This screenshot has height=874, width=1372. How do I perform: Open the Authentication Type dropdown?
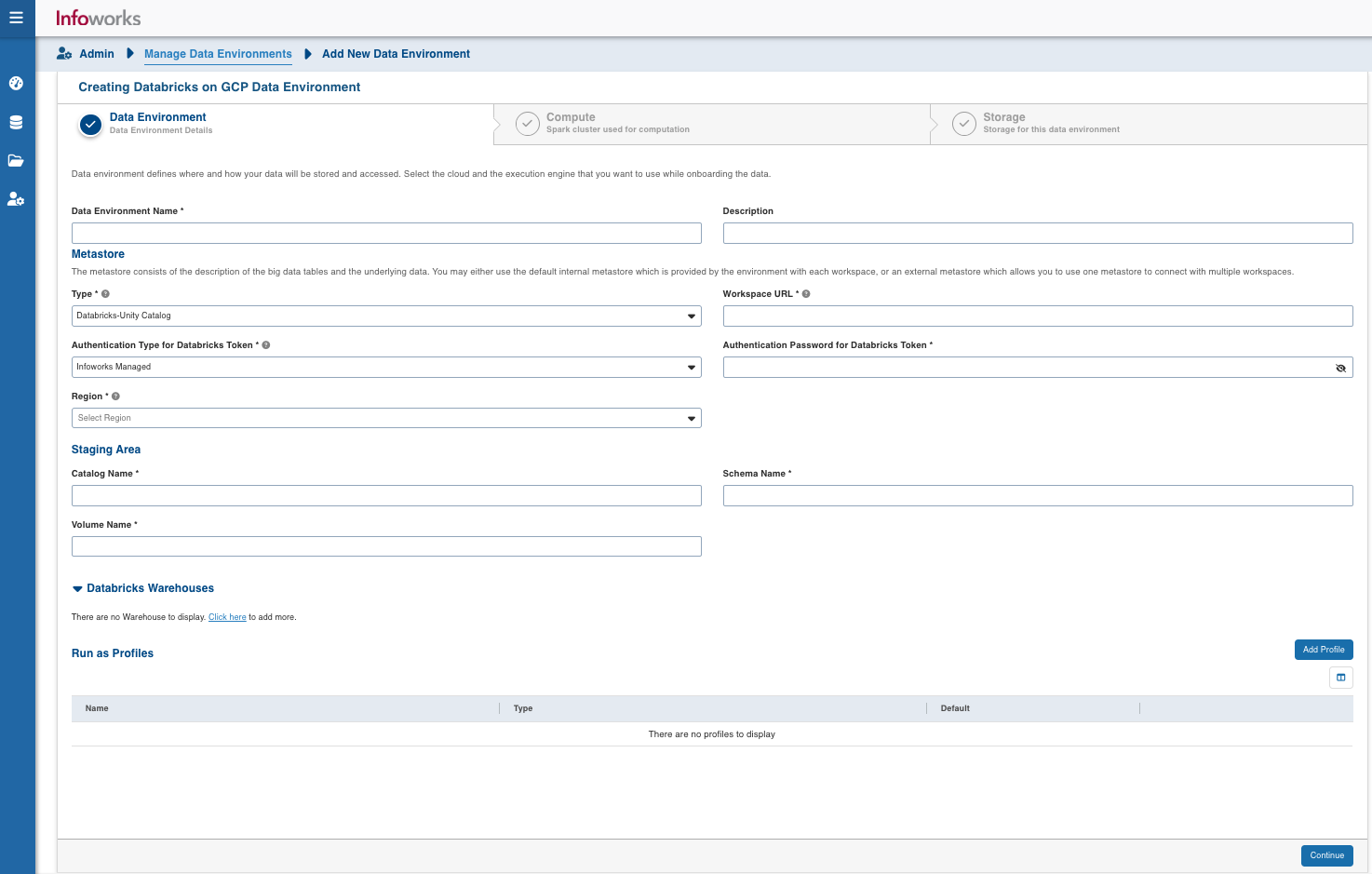[386, 367]
